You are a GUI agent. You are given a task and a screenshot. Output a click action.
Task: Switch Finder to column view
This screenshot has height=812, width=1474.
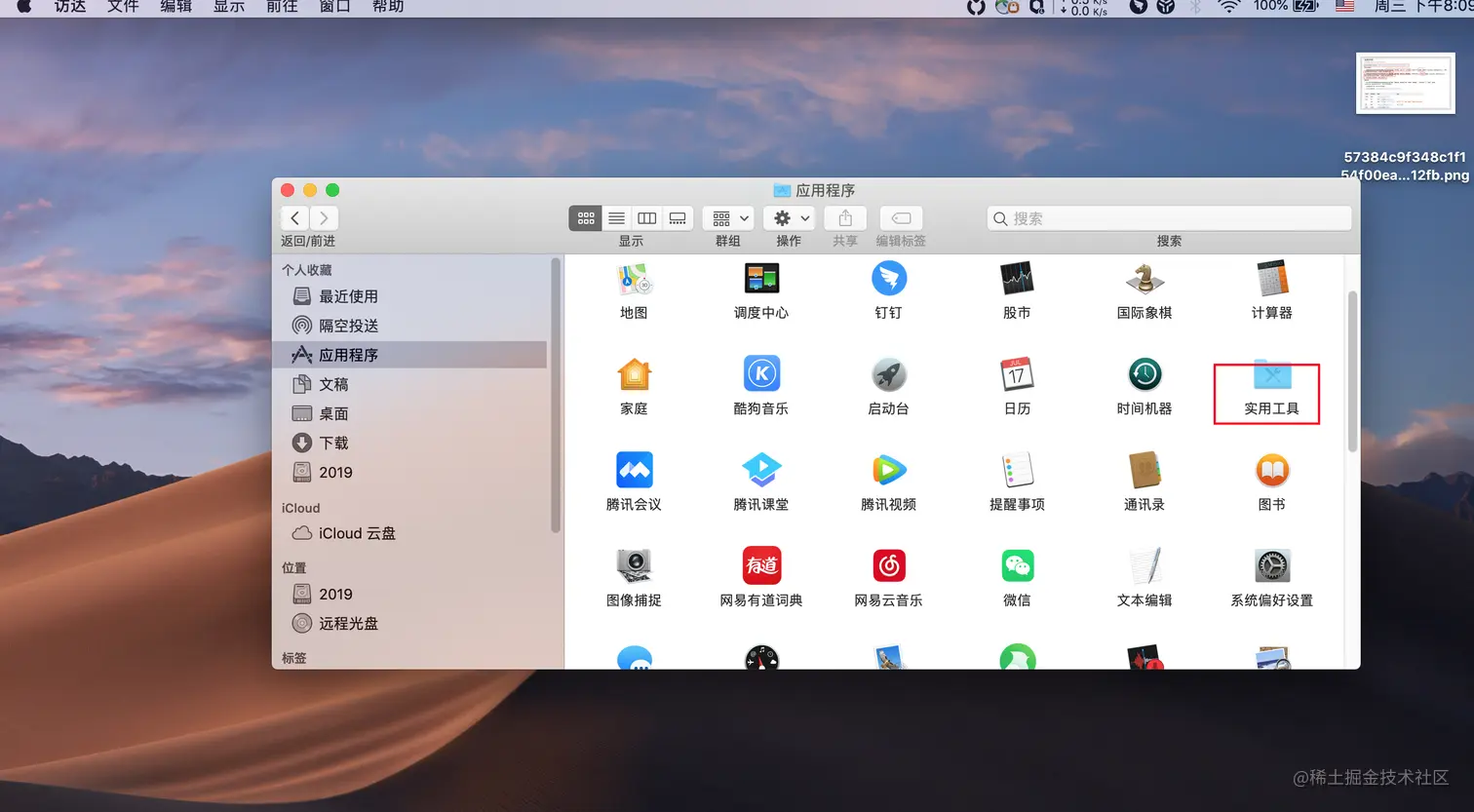[x=646, y=218]
